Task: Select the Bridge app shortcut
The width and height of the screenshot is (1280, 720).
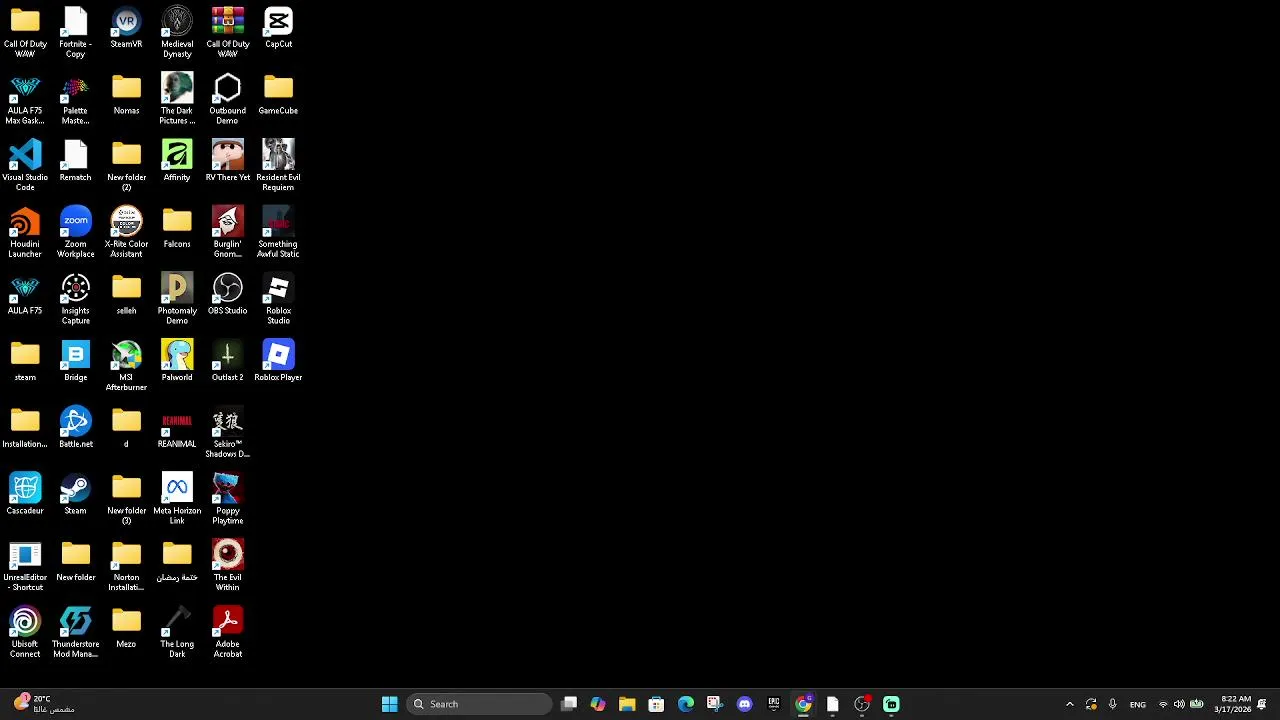Action: (75, 362)
